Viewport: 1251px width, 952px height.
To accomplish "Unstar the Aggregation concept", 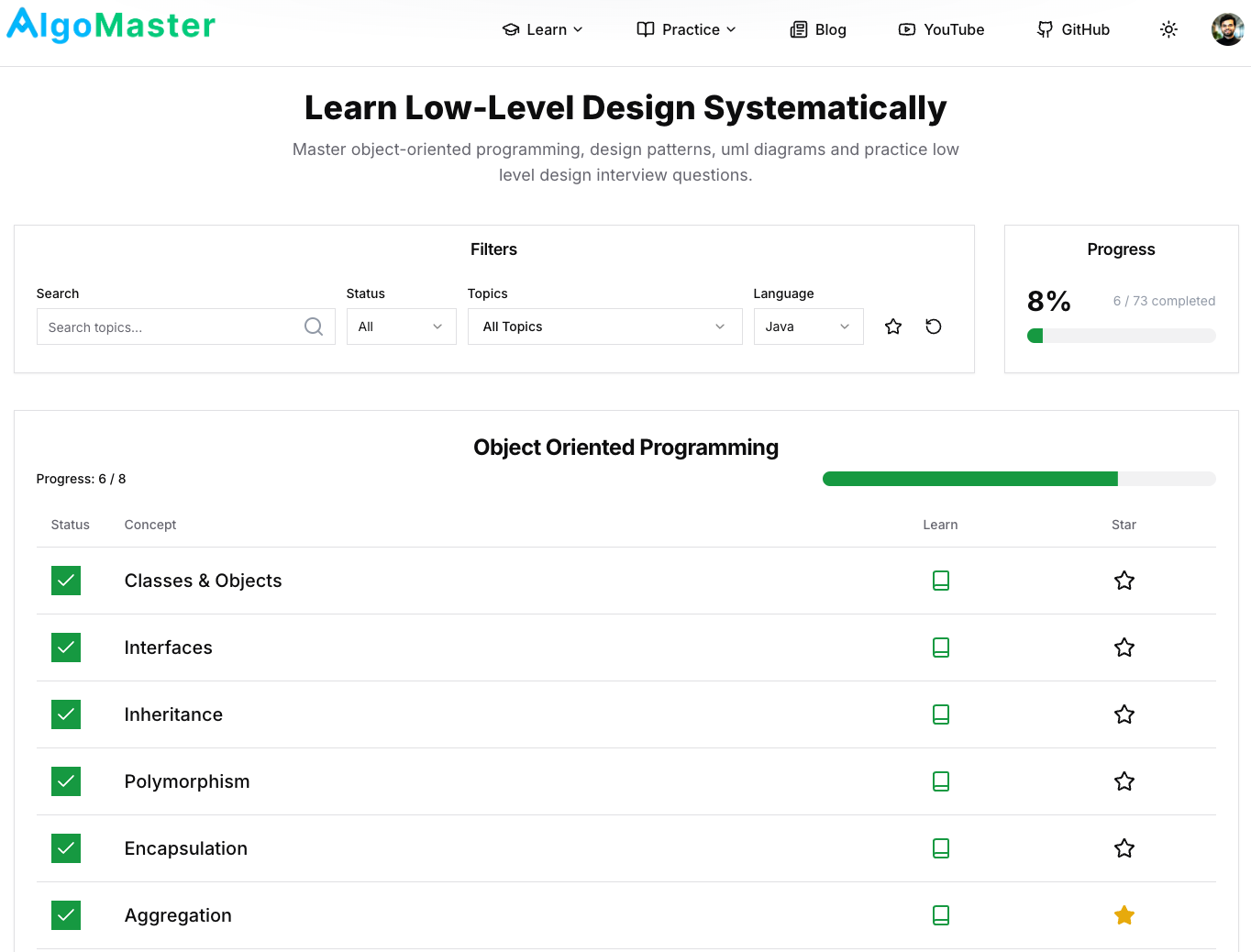I will click(1124, 915).
